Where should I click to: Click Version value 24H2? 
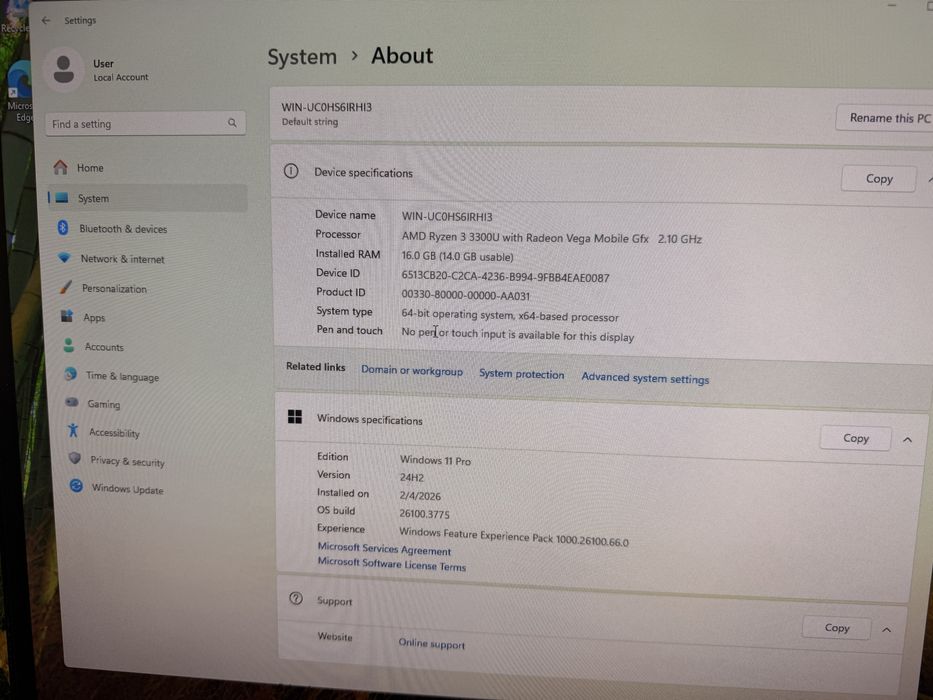pos(412,477)
